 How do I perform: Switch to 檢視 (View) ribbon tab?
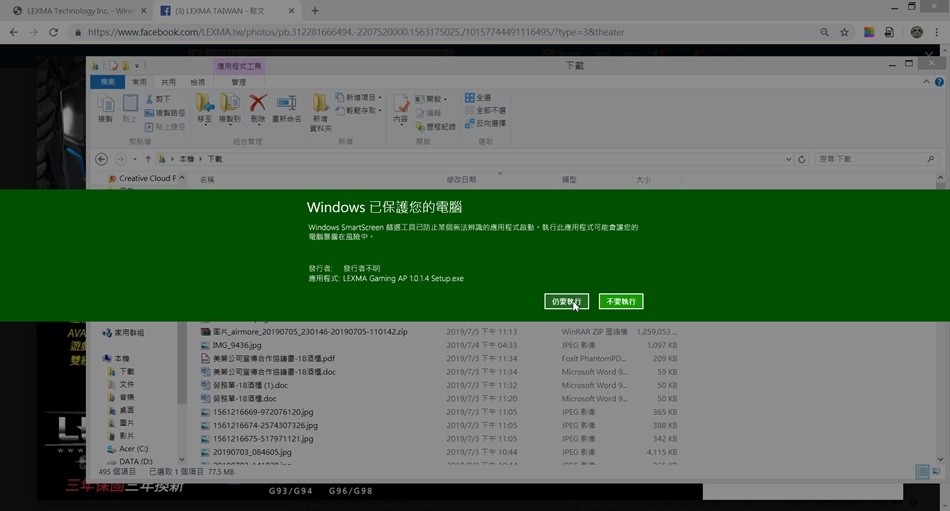pyautogui.click(x=198, y=82)
